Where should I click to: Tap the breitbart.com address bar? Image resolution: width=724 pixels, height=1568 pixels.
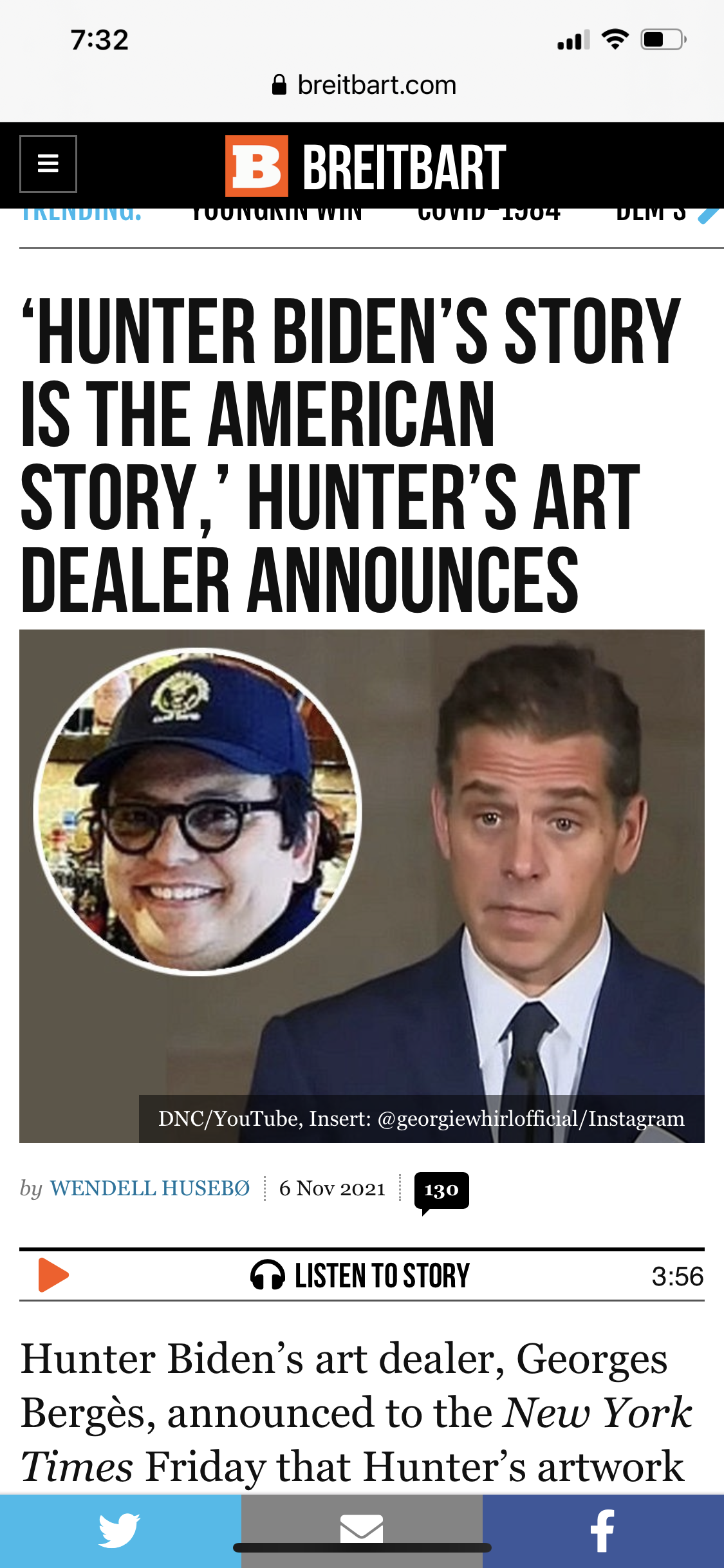[x=364, y=85]
